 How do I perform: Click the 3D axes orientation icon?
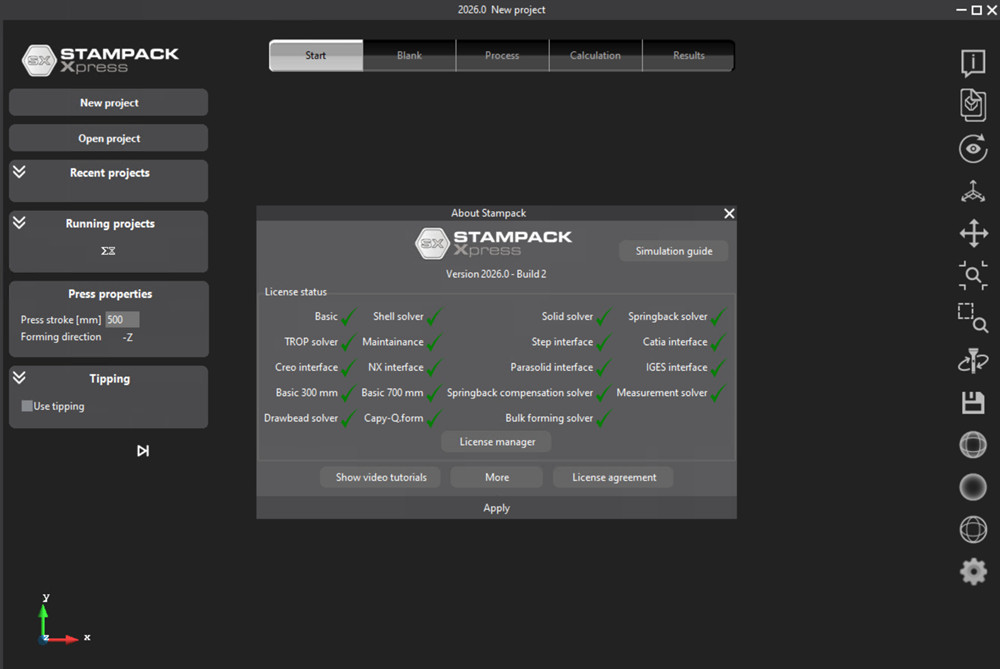(973, 191)
